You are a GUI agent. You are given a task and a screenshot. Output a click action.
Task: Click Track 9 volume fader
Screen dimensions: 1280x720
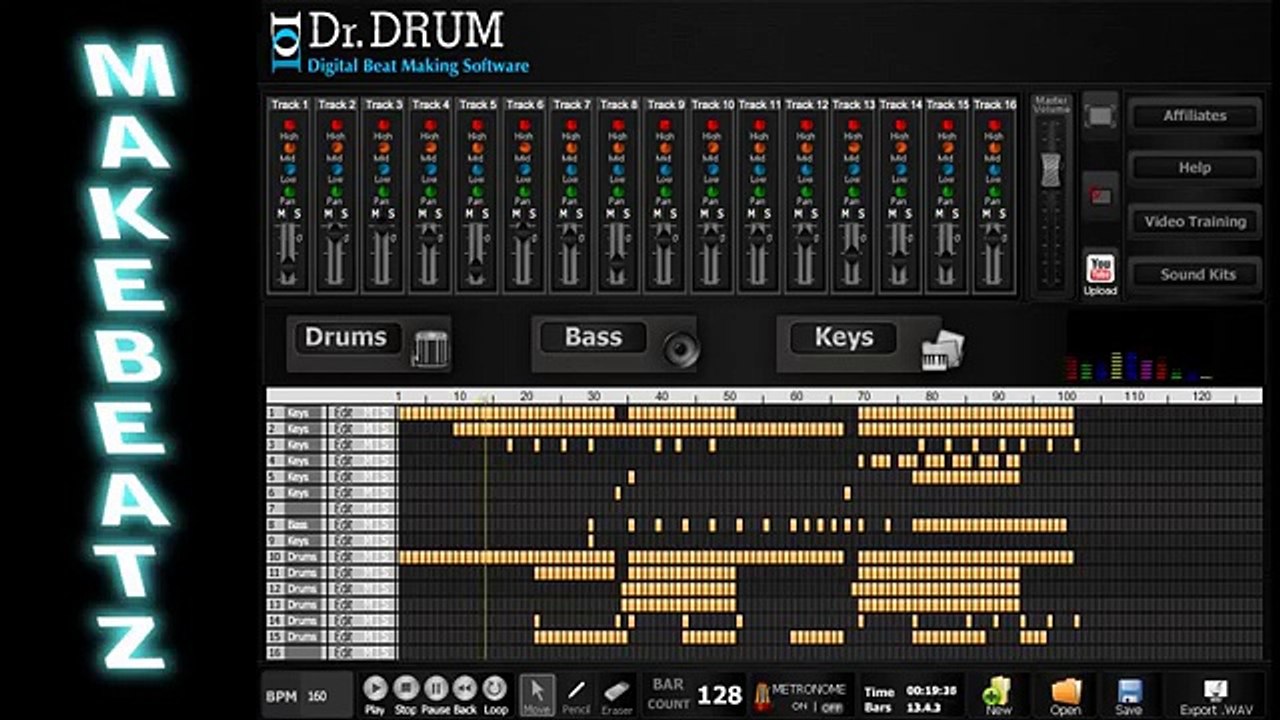665,240
